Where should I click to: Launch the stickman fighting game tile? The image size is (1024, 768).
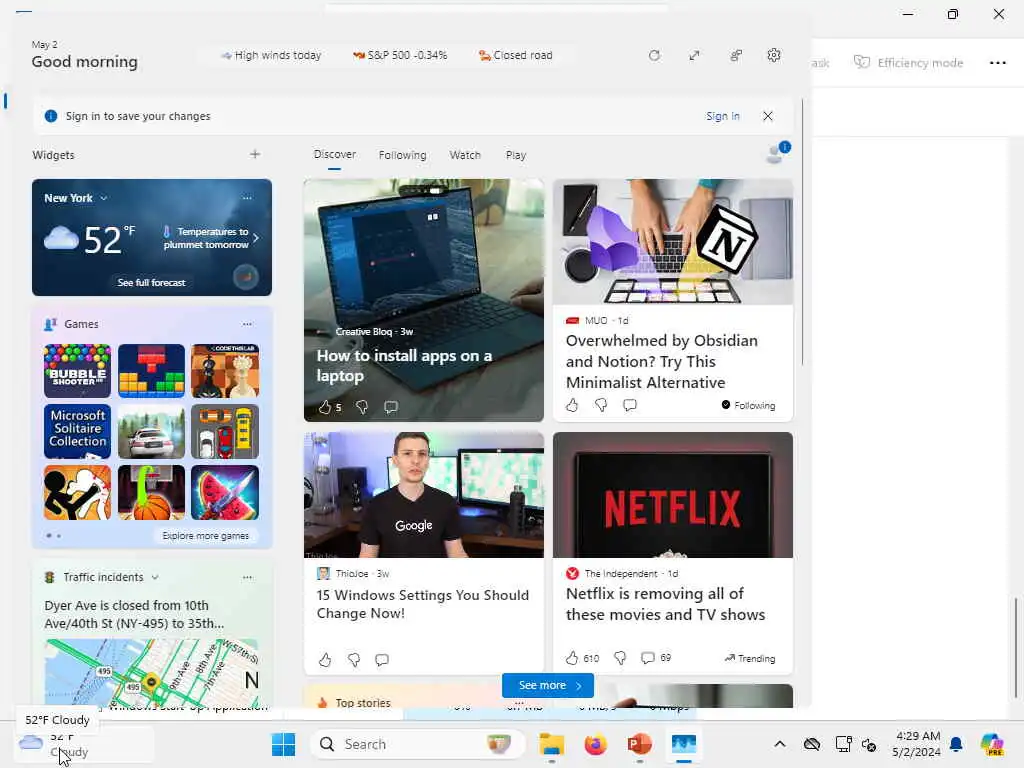coord(77,492)
